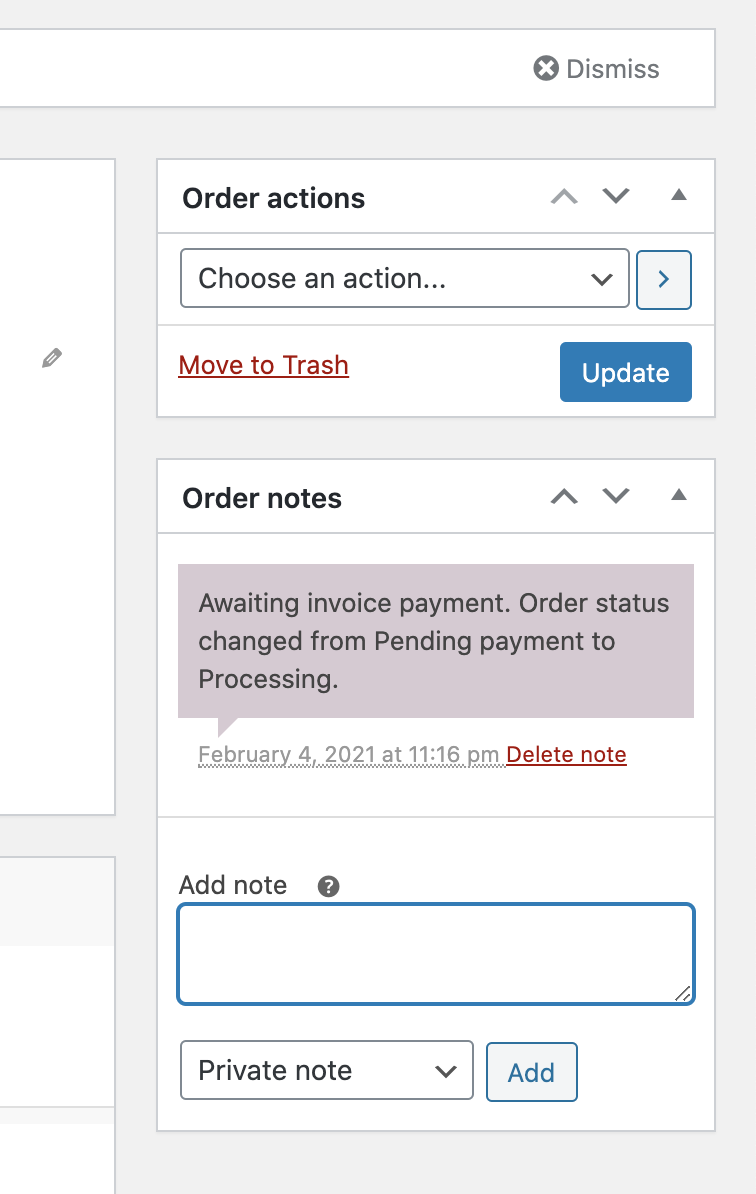This screenshot has height=1194, width=756.
Task: Move Order notes panel down
Action: (616, 496)
